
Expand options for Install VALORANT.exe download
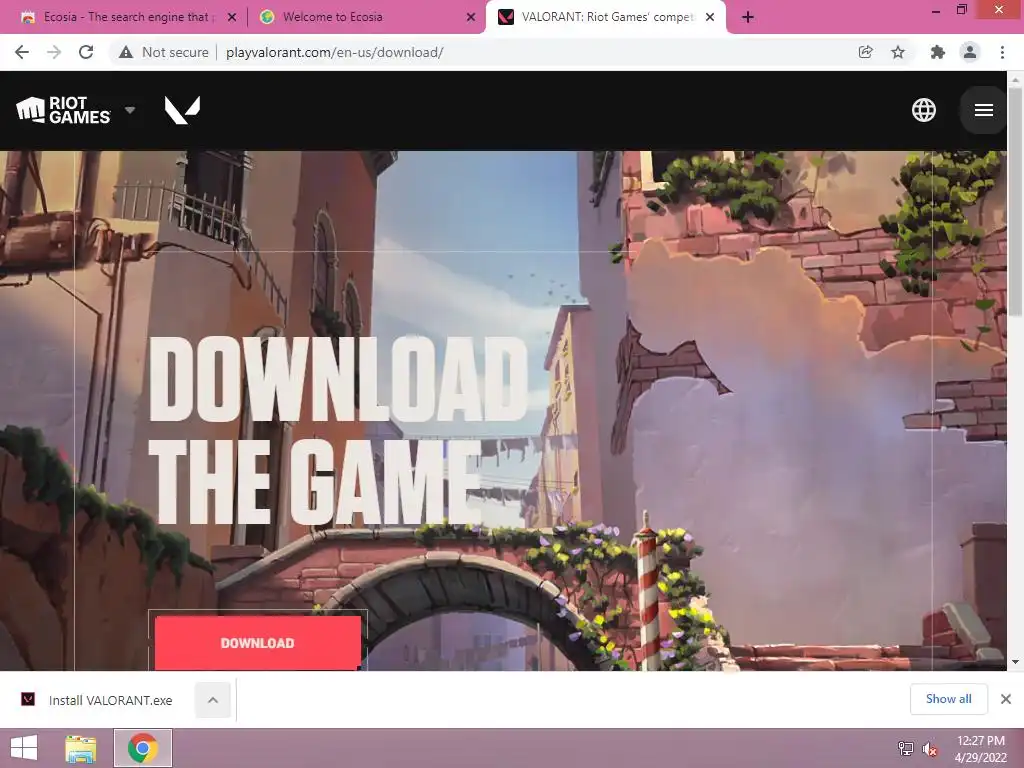[x=213, y=700]
